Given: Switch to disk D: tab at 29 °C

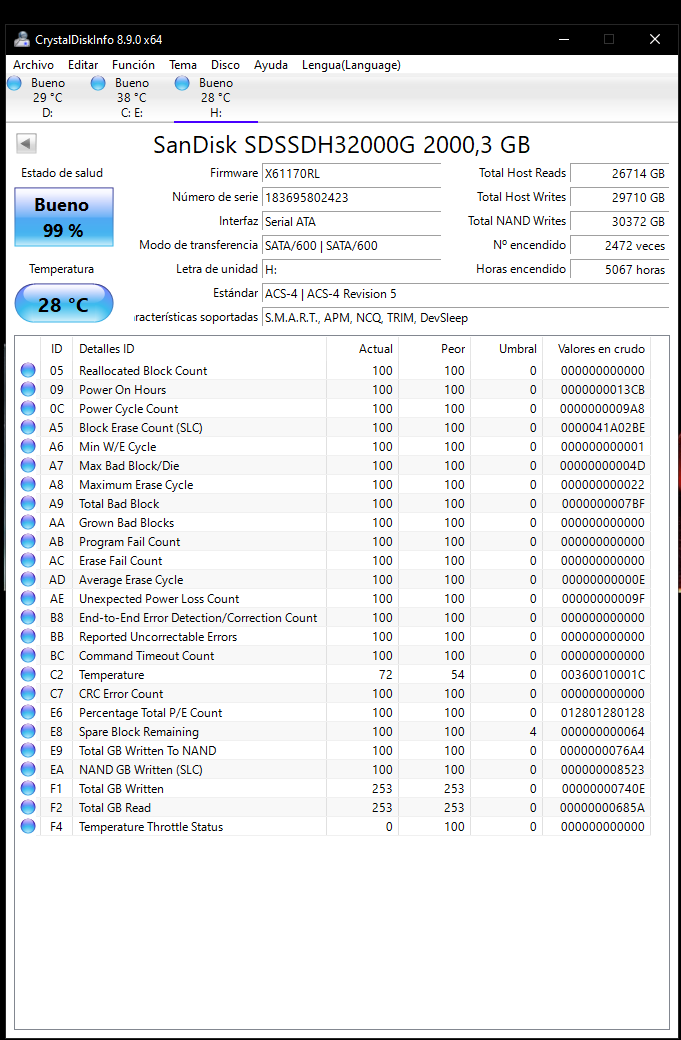Looking at the screenshot, I should point(47,98).
